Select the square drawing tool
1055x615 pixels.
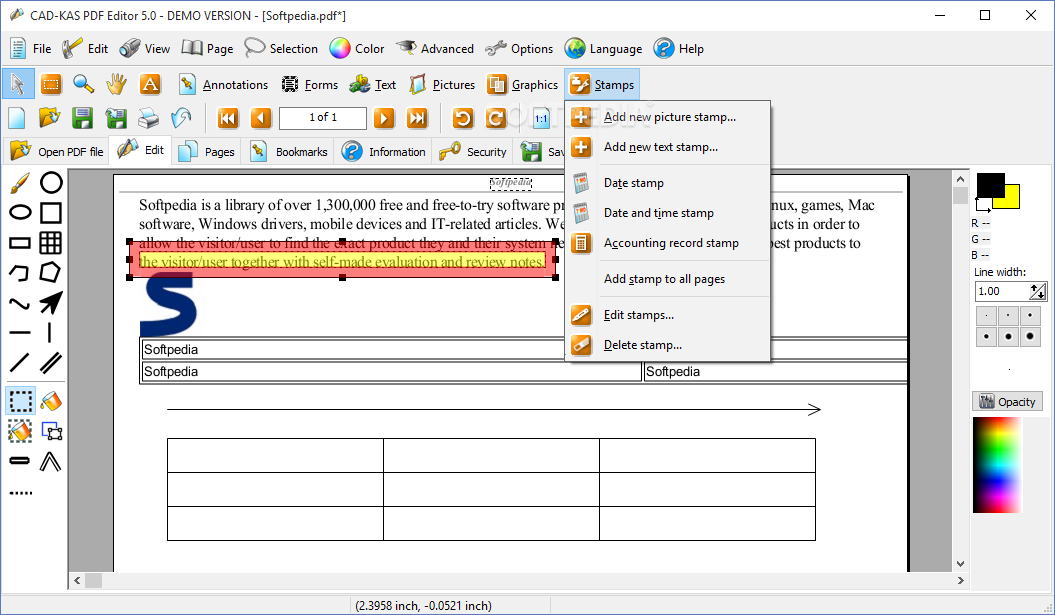click(51, 213)
